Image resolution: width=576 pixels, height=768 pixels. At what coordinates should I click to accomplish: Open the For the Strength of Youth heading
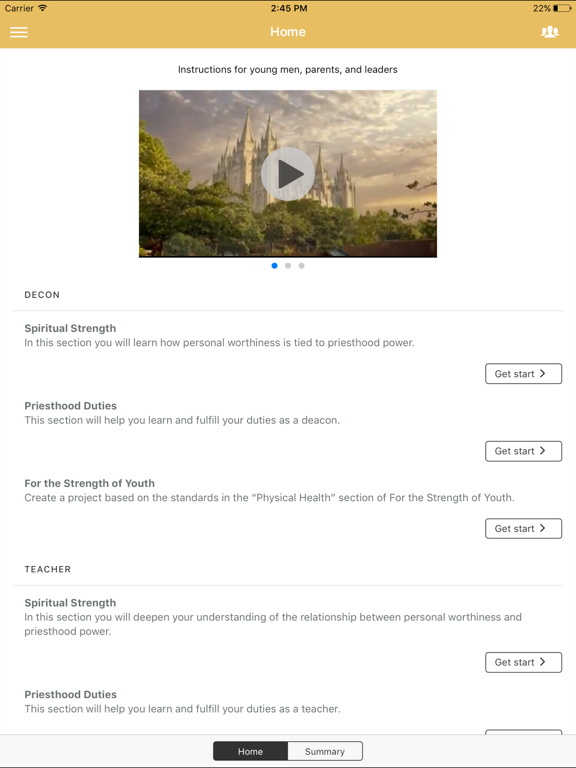pos(90,483)
